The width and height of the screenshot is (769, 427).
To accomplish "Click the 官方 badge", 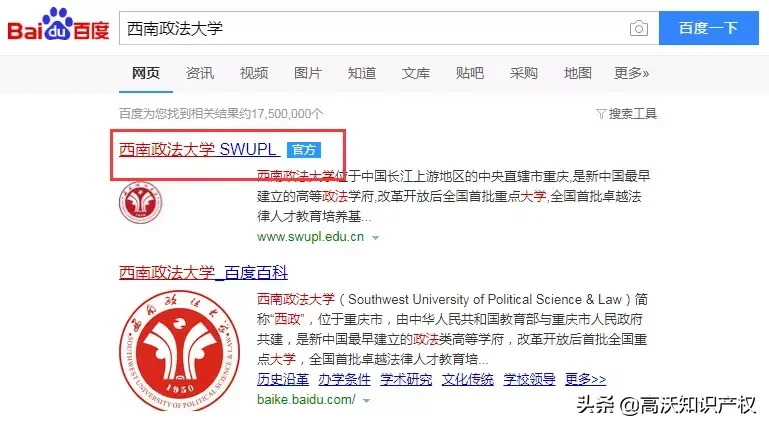I will point(304,150).
